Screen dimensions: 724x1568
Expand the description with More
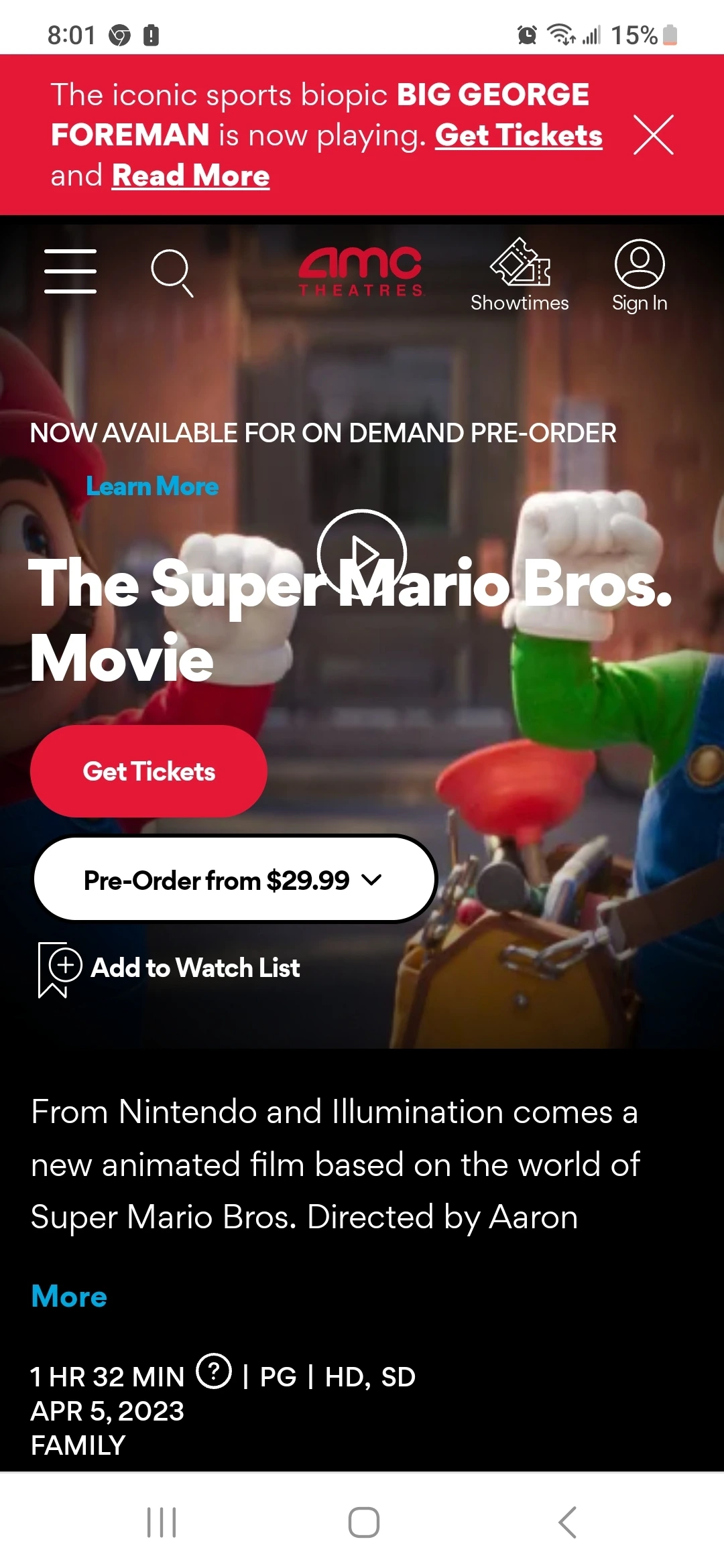click(69, 1296)
